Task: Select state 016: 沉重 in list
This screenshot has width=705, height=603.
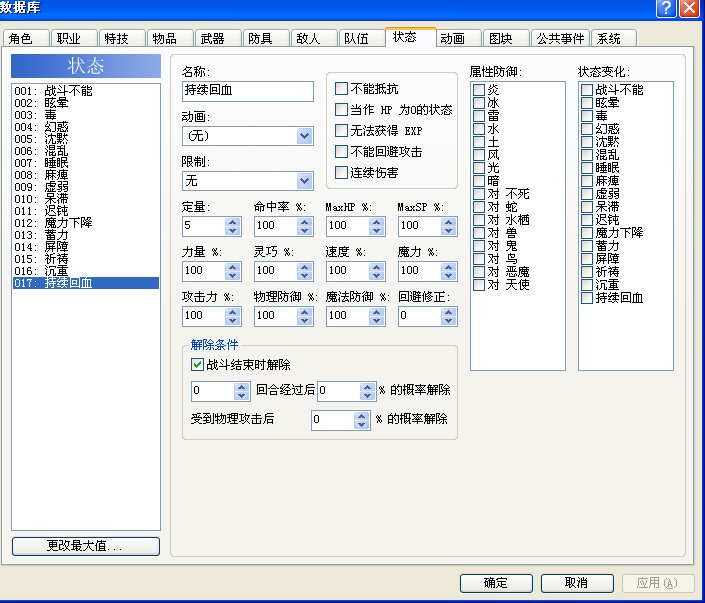Action: point(86,271)
